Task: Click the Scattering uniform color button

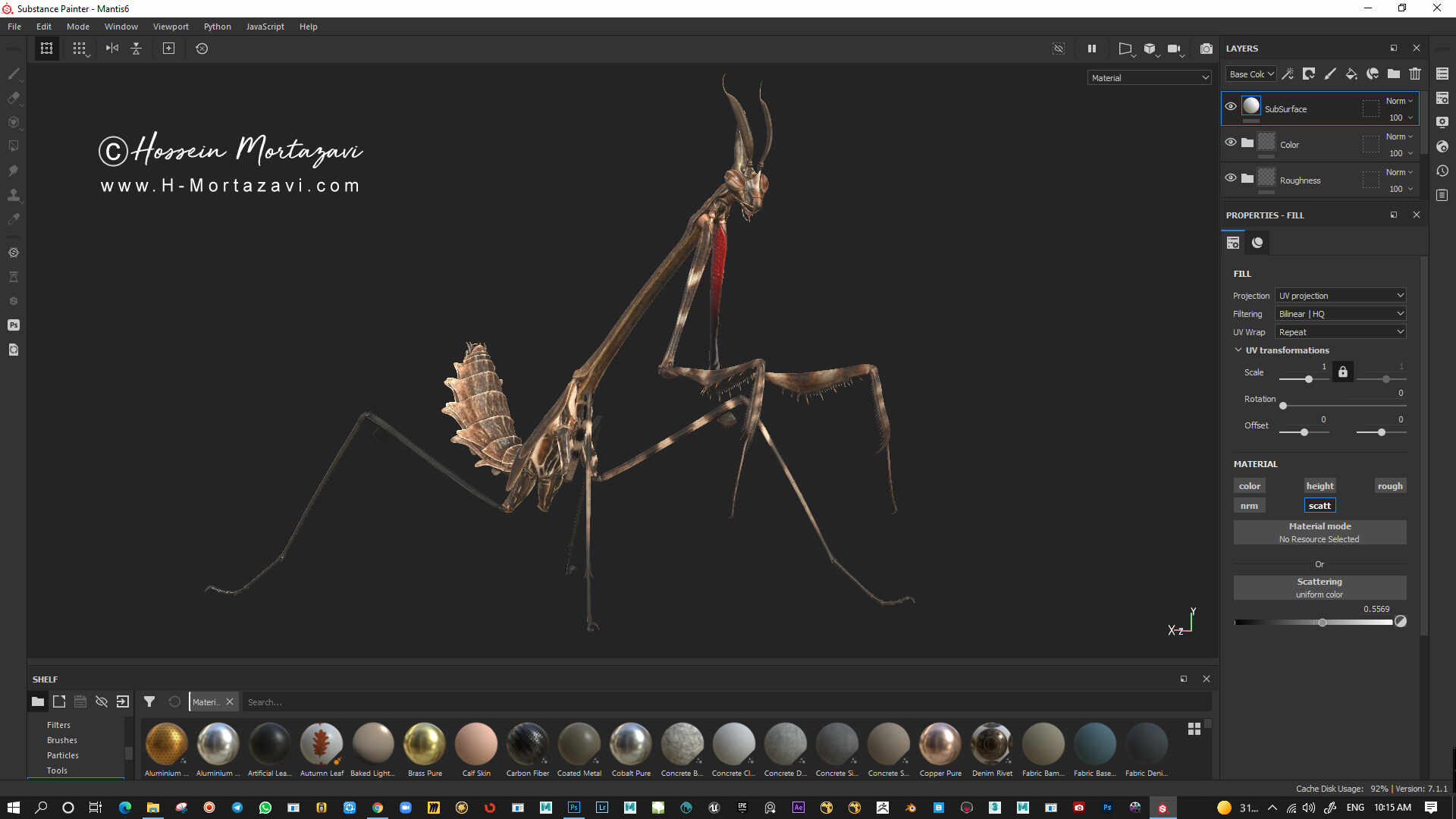Action: coord(1319,588)
